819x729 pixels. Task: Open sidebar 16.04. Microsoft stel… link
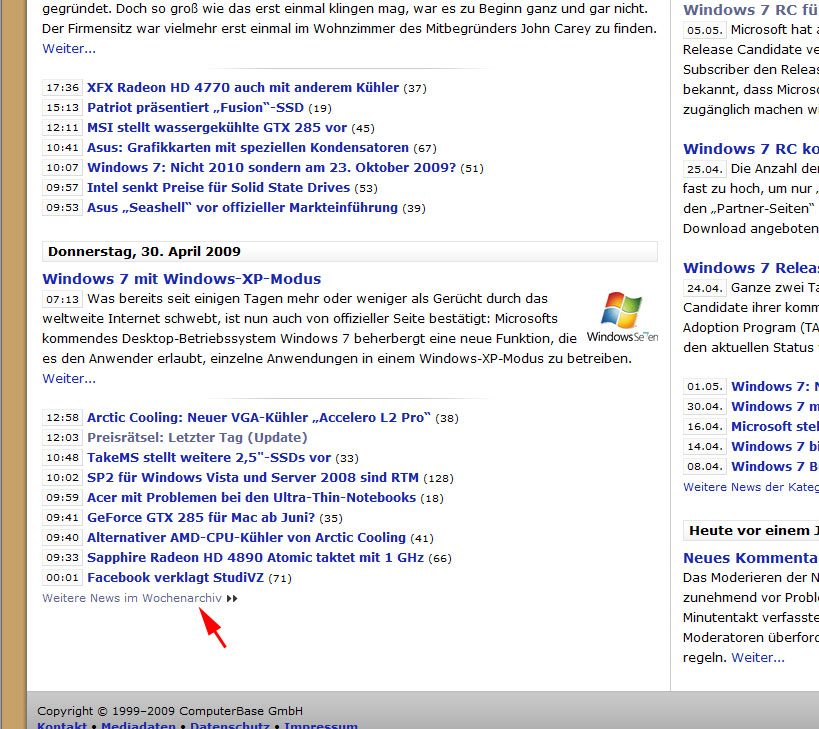(775, 427)
